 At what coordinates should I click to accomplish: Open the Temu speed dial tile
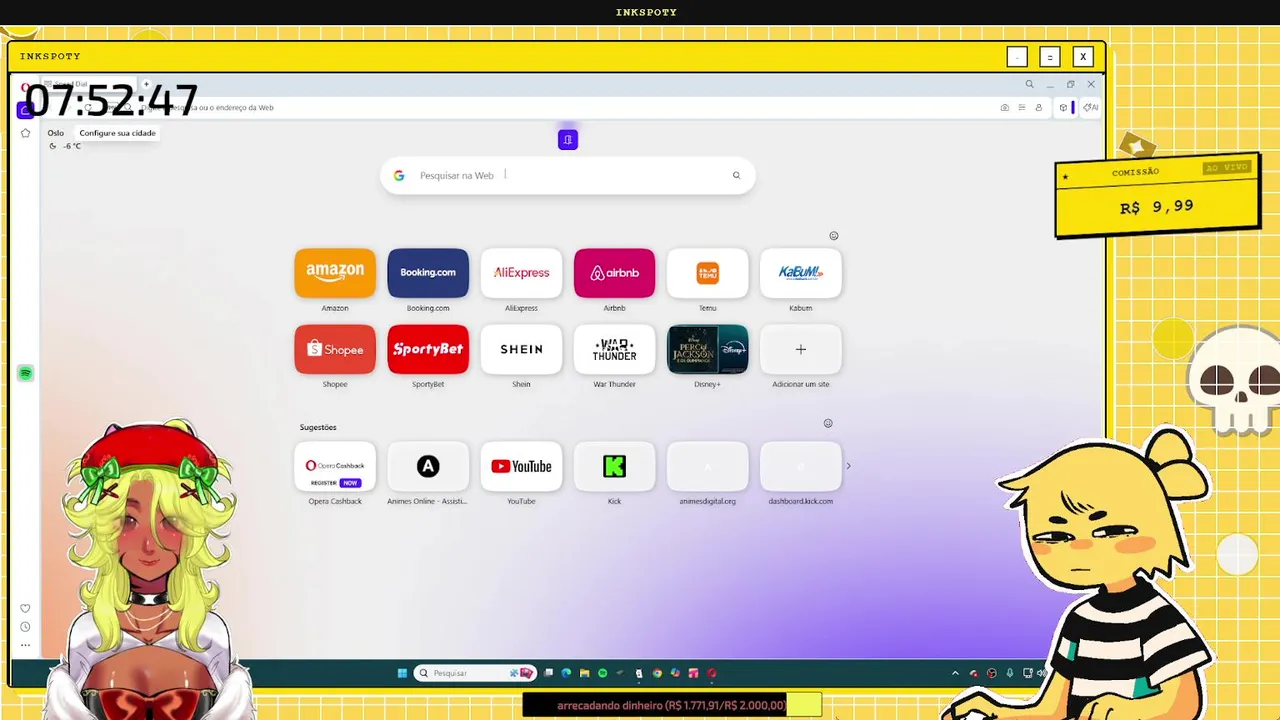(707, 273)
